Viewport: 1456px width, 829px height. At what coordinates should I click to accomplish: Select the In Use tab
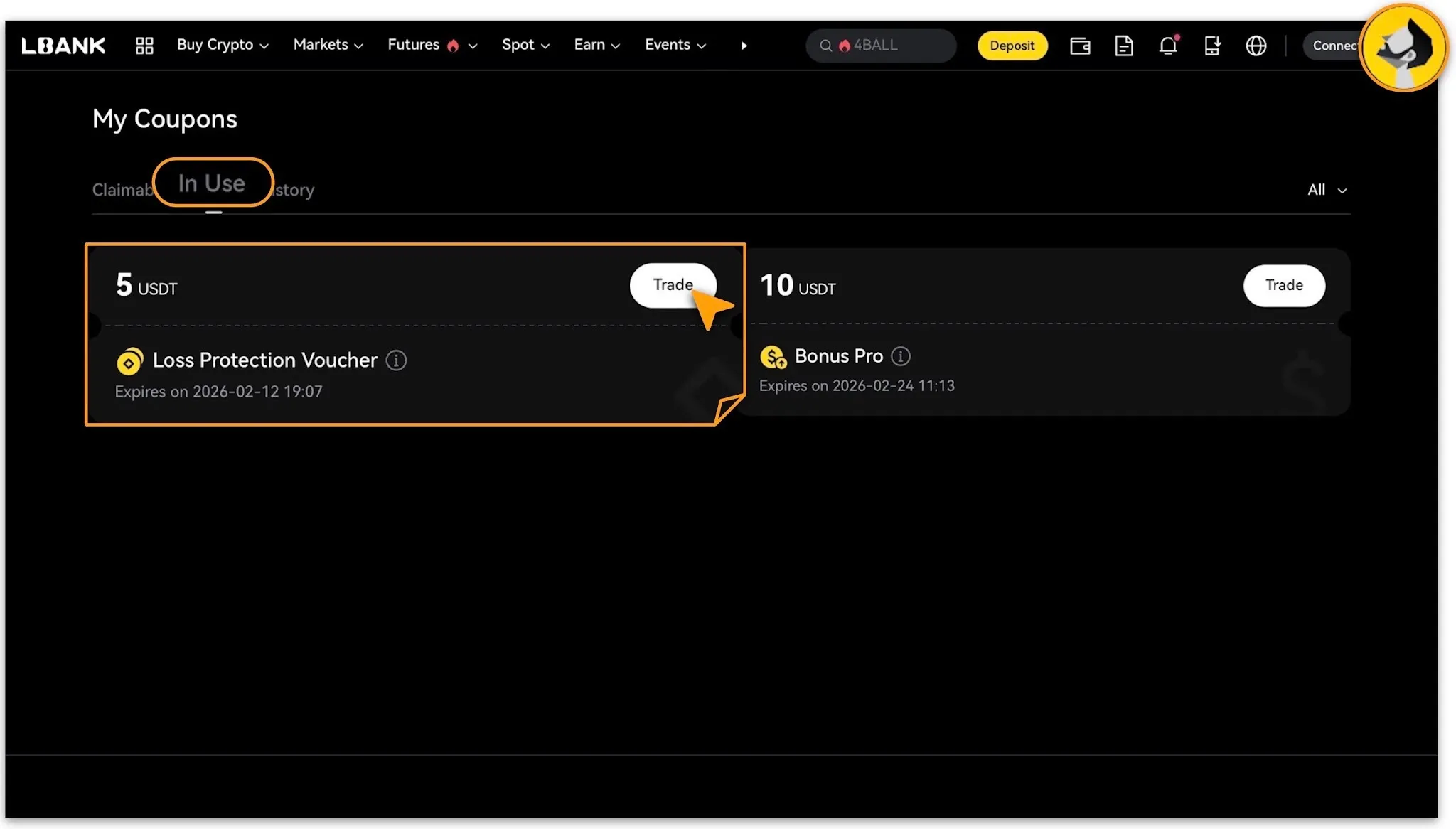coord(212,183)
